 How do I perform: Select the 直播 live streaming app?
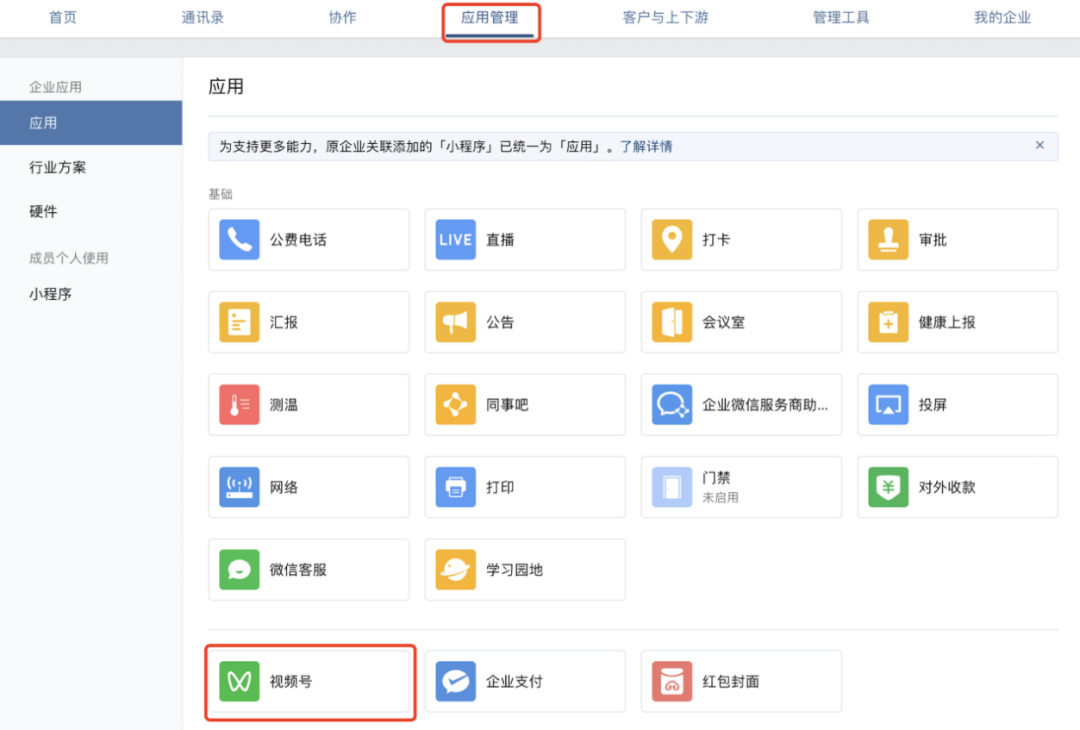point(524,239)
